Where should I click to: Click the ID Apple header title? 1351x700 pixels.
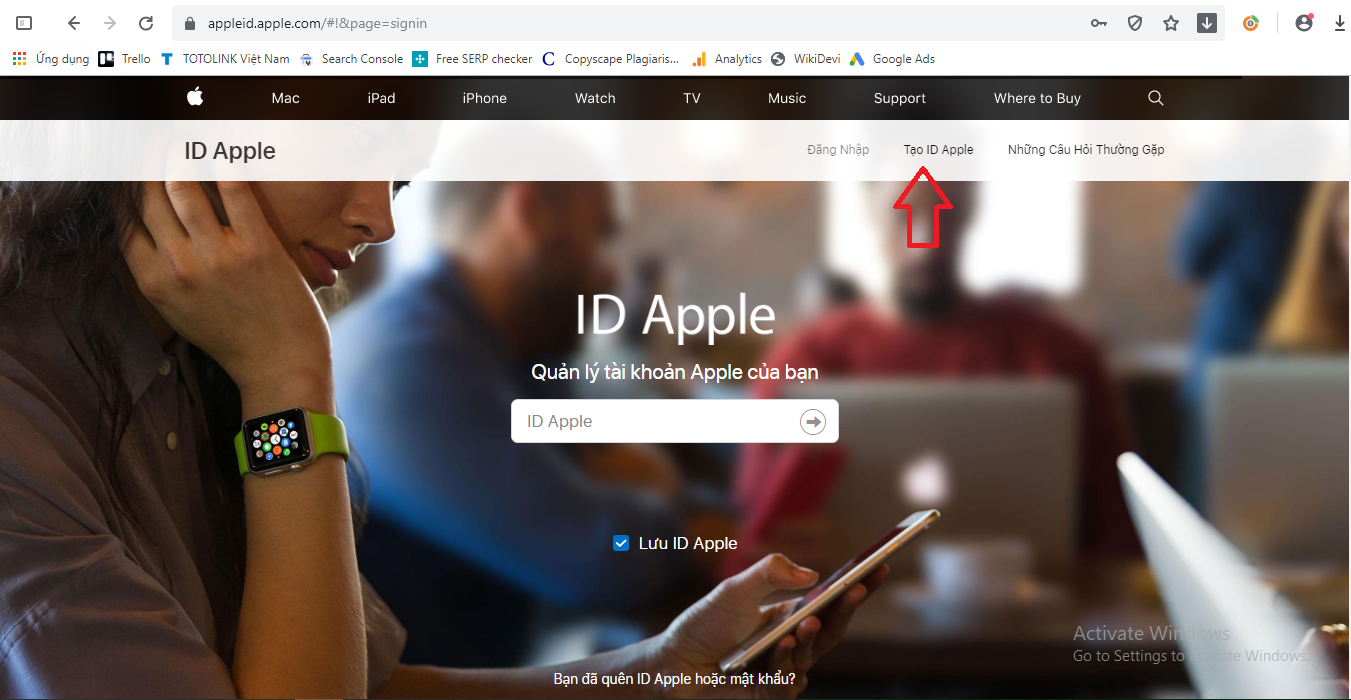pos(230,151)
